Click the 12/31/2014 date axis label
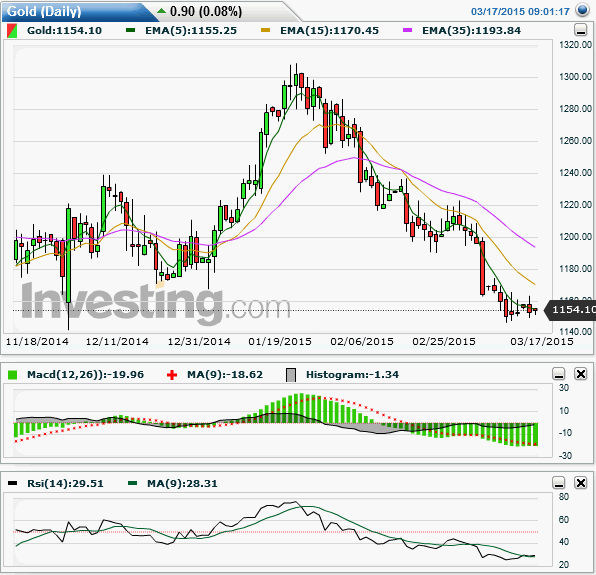 (199, 342)
